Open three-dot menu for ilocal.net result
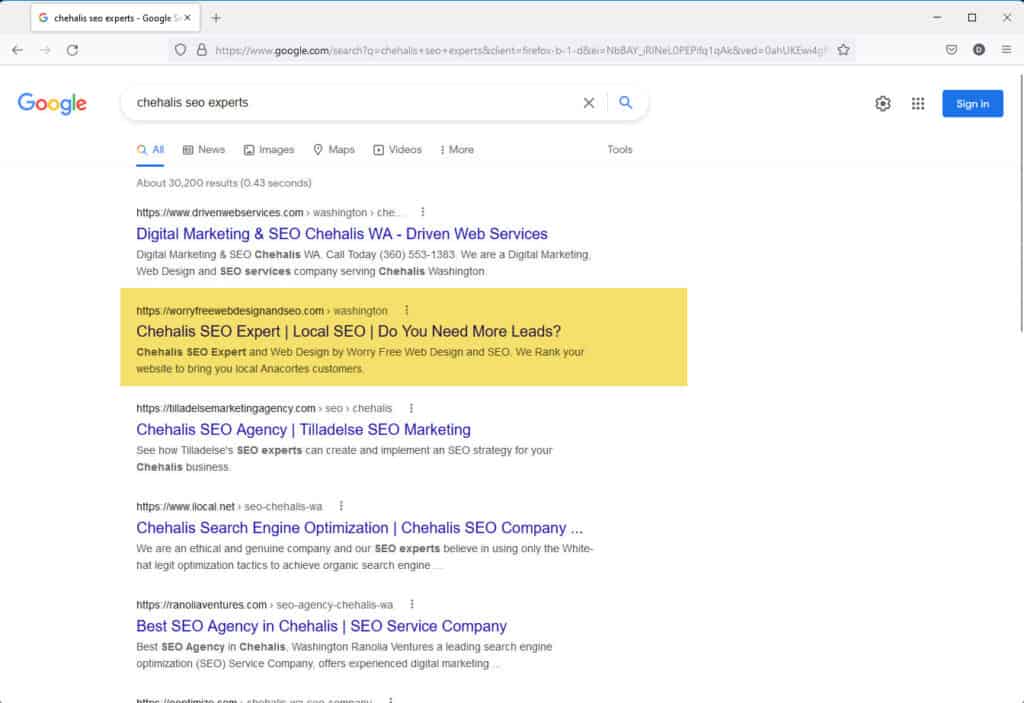This screenshot has width=1024, height=703. (x=341, y=506)
